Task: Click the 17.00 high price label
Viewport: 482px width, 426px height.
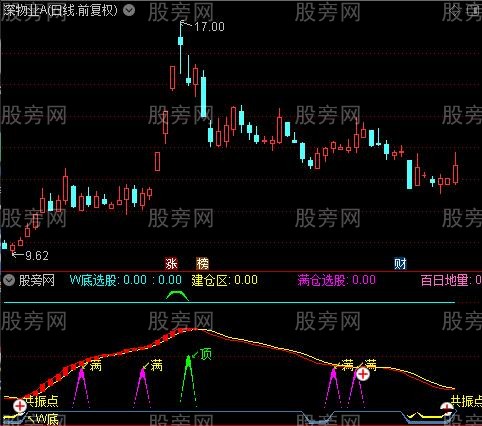Action: click(209, 27)
